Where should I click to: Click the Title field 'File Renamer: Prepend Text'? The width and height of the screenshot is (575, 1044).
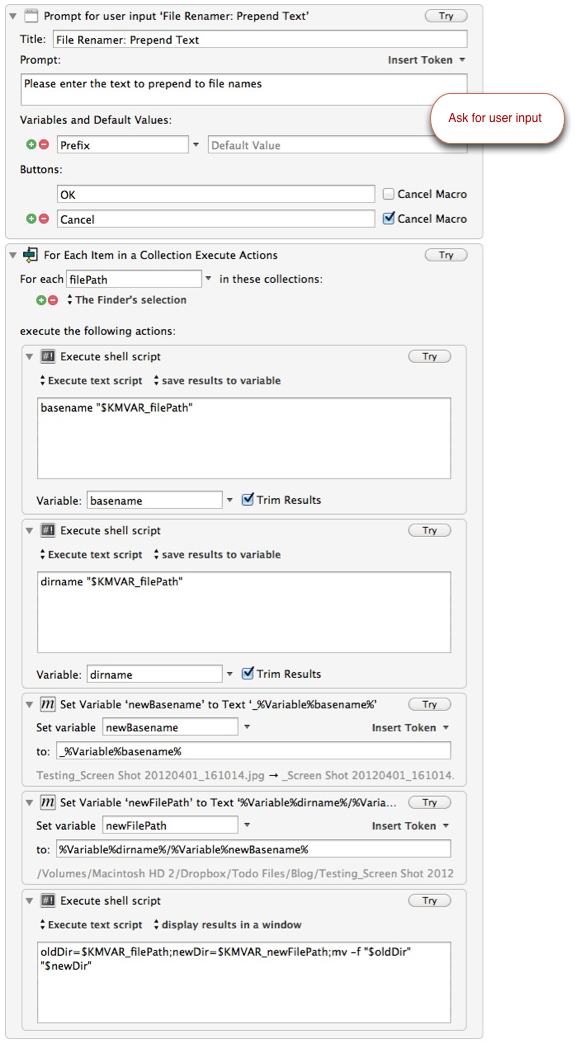260,39
